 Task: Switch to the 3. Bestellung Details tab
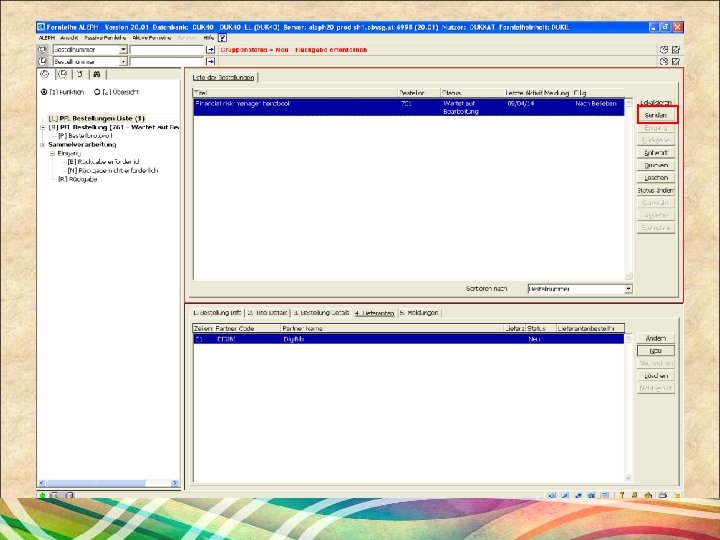pyautogui.click(x=321, y=313)
